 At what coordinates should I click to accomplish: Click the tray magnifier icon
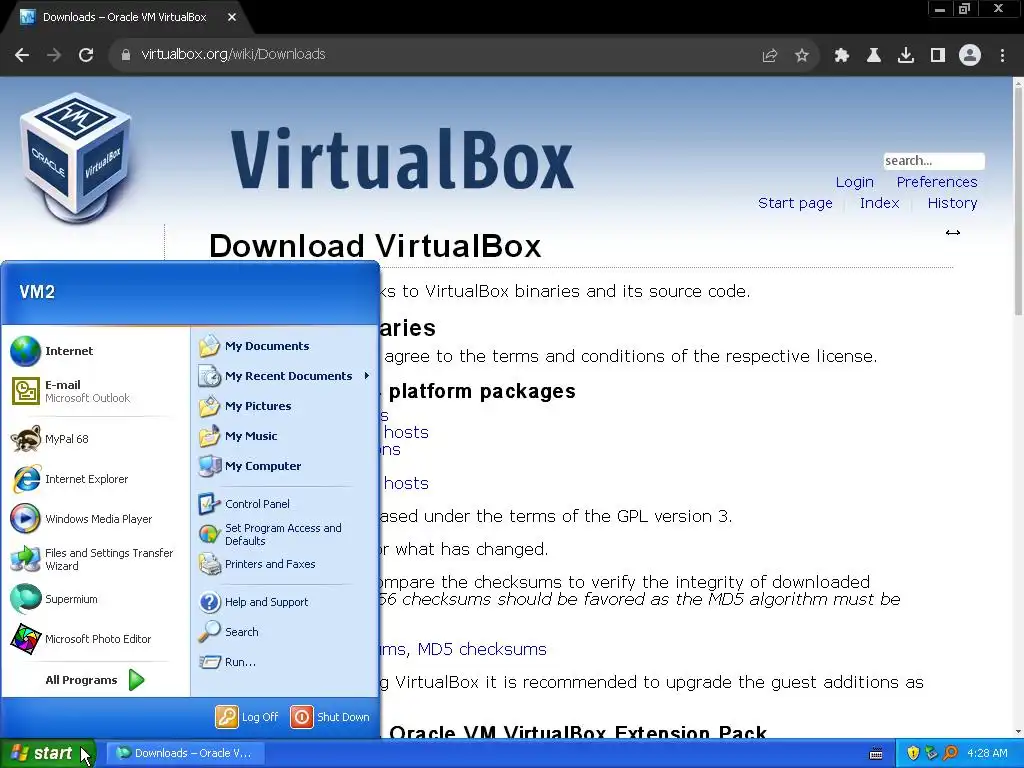(950, 754)
